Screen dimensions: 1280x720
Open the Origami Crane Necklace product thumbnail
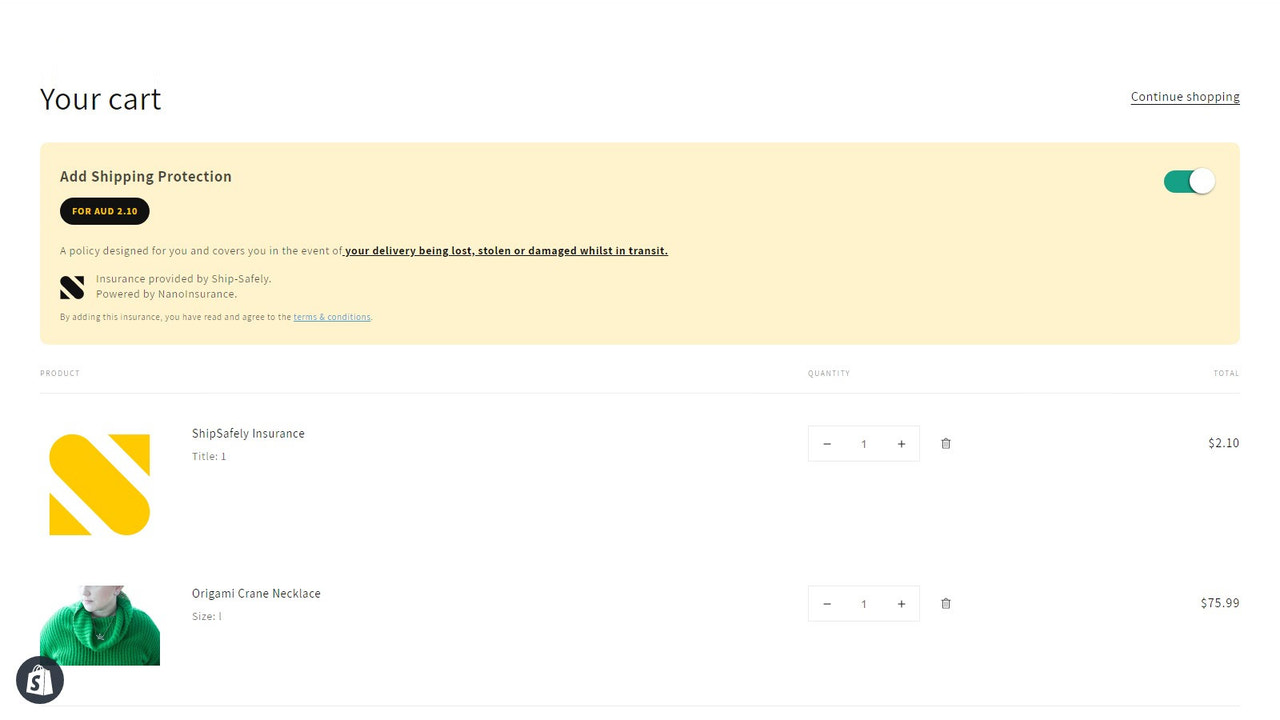[x=99, y=625]
